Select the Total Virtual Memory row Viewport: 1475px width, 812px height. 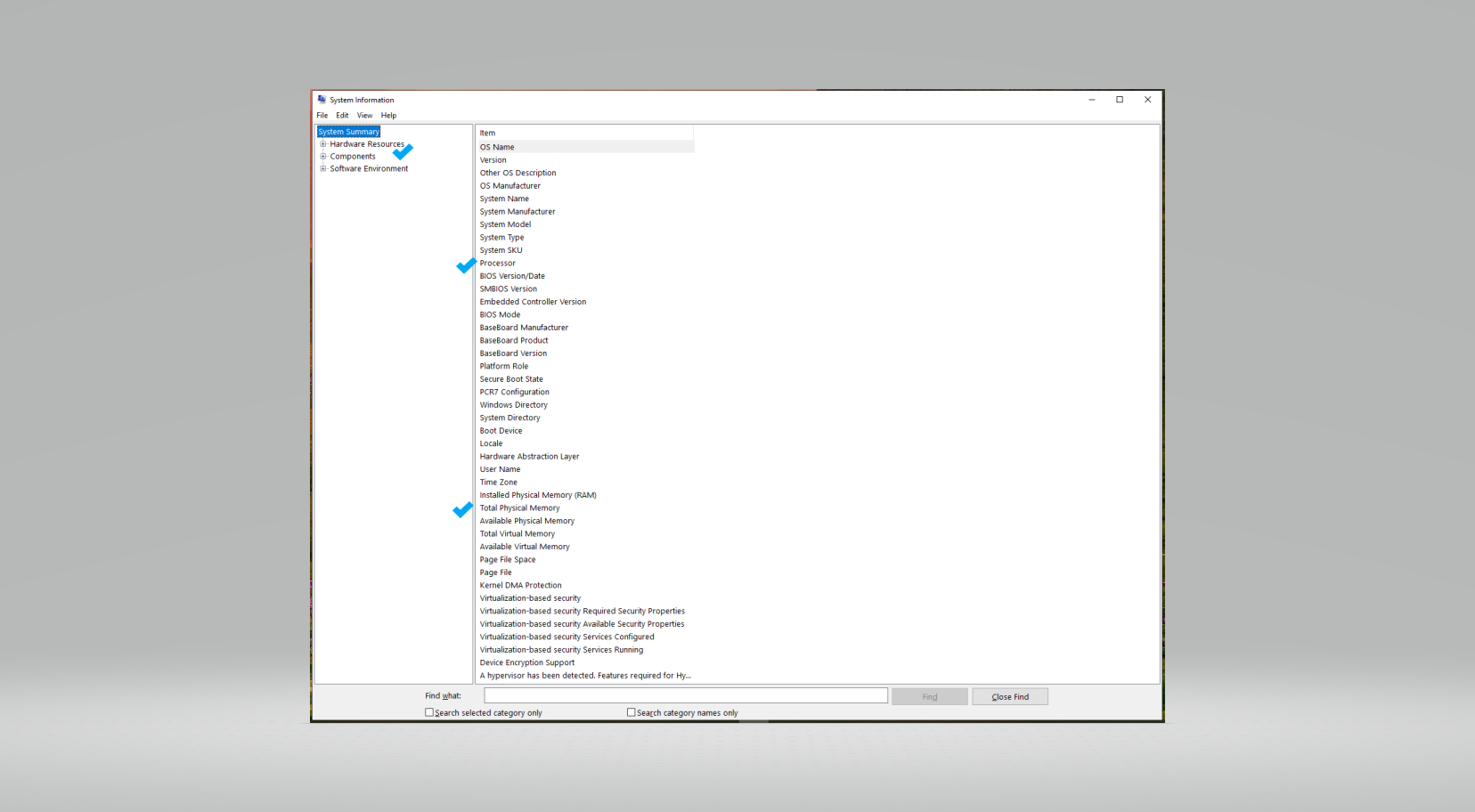tap(585, 535)
